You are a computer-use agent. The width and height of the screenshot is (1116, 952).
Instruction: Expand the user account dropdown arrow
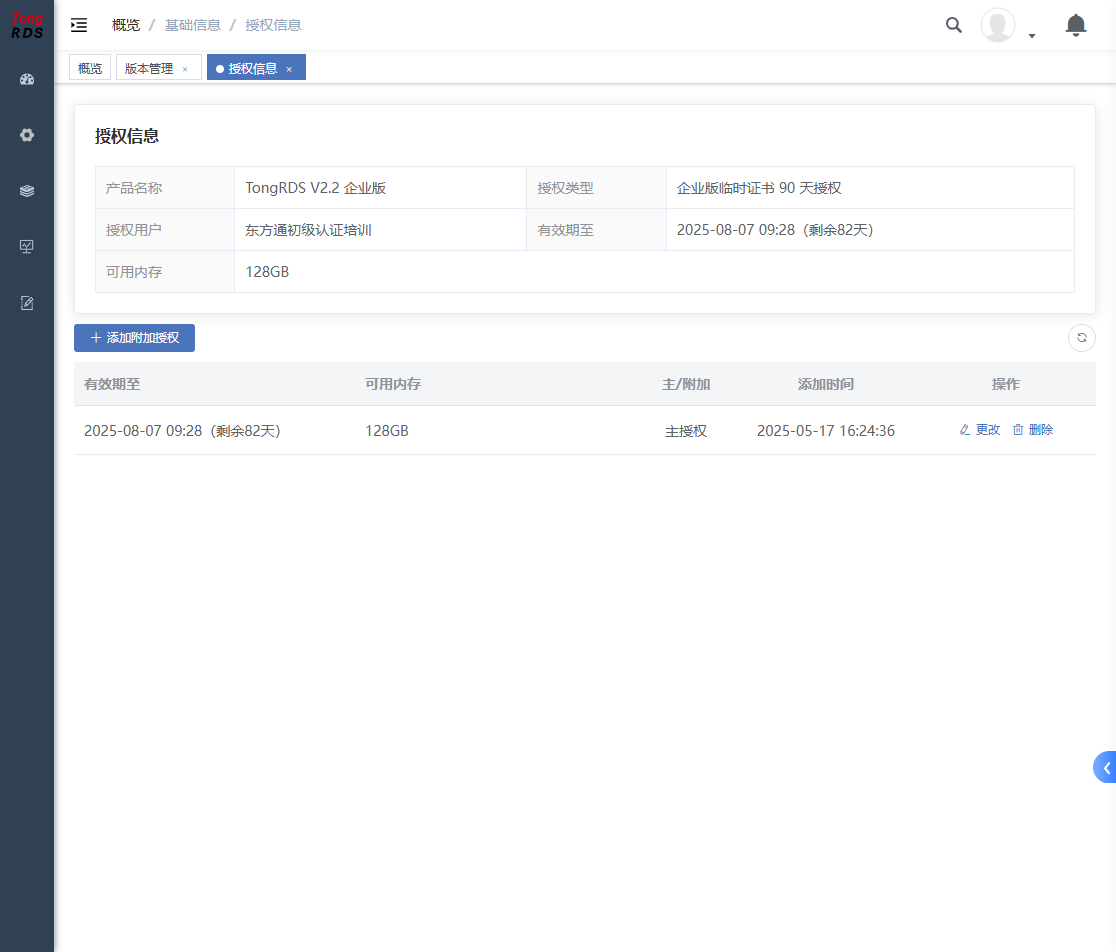click(x=1032, y=36)
